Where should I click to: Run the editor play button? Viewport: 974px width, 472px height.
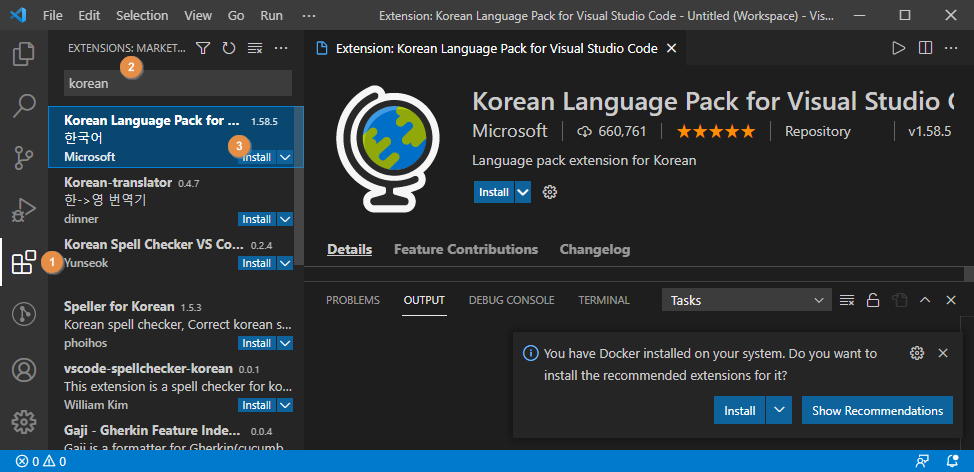tap(898, 48)
